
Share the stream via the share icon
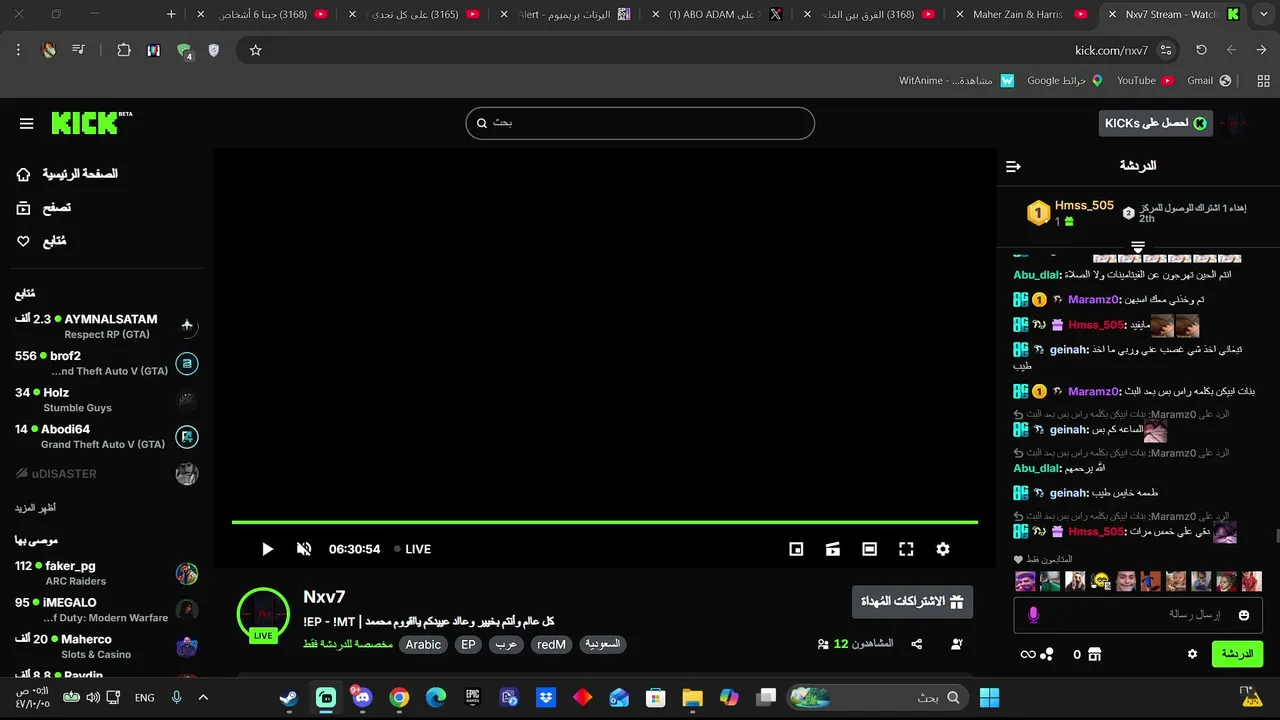point(917,644)
